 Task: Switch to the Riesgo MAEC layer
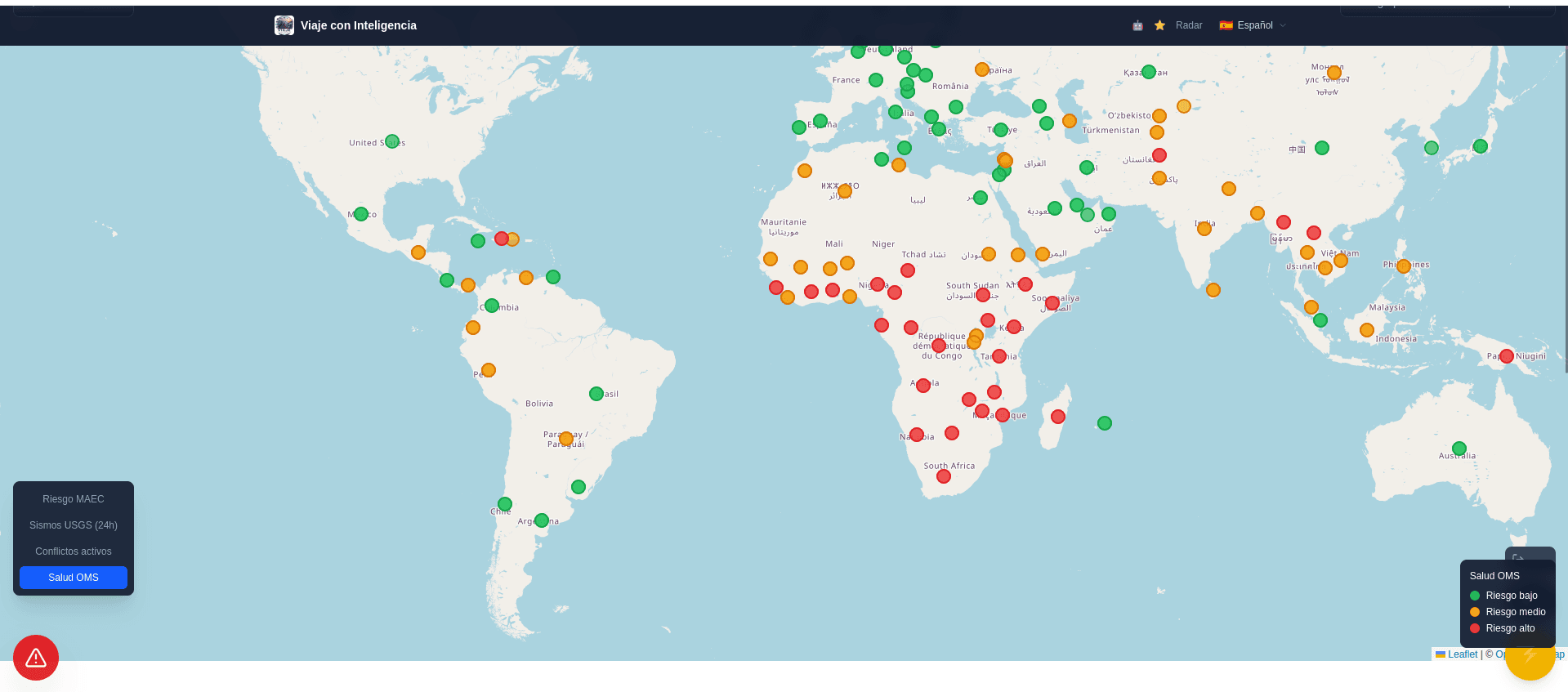(x=74, y=499)
